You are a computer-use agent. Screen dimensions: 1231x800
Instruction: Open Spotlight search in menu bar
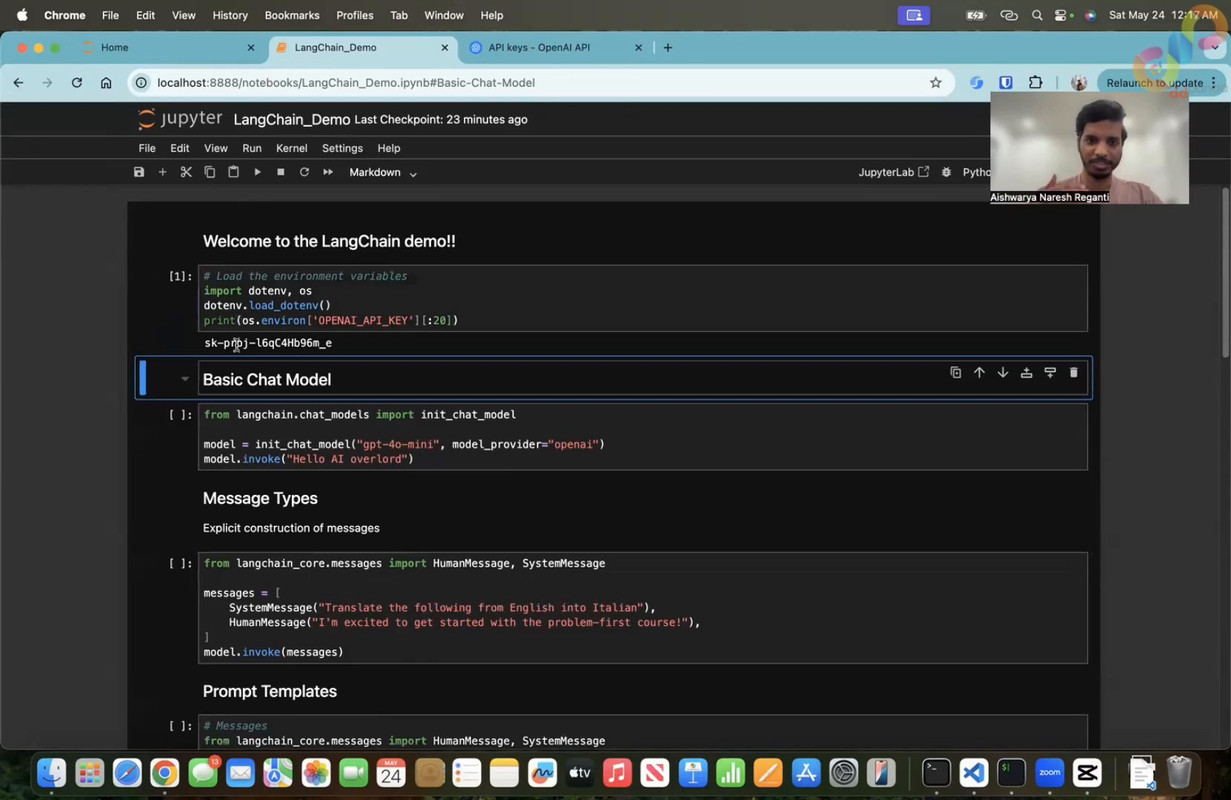tap(1037, 15)
